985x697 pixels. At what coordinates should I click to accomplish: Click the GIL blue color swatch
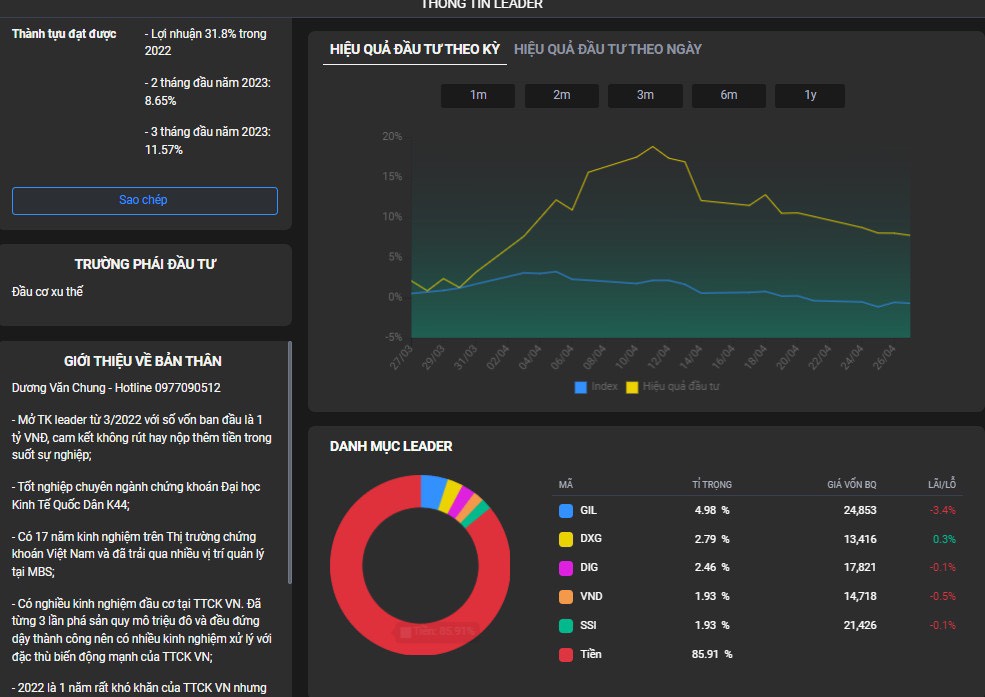pos(566,511)
